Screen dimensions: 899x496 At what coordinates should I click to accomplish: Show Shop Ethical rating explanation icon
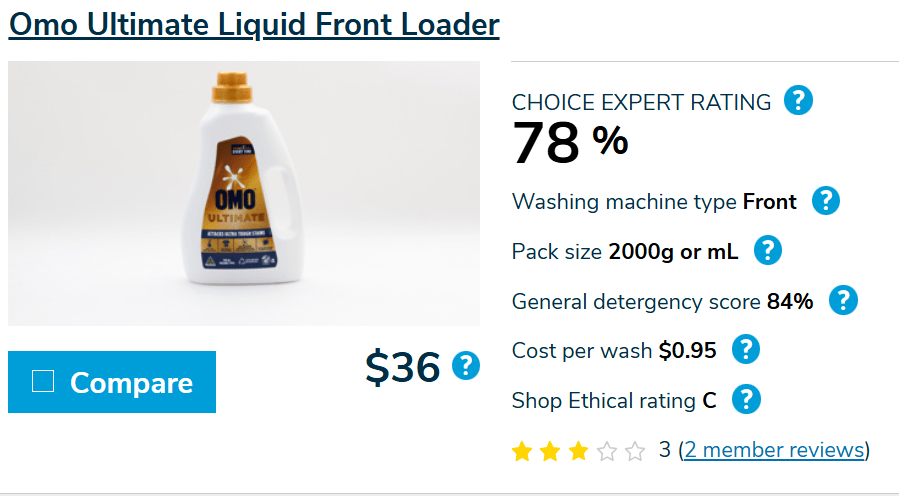746,400
